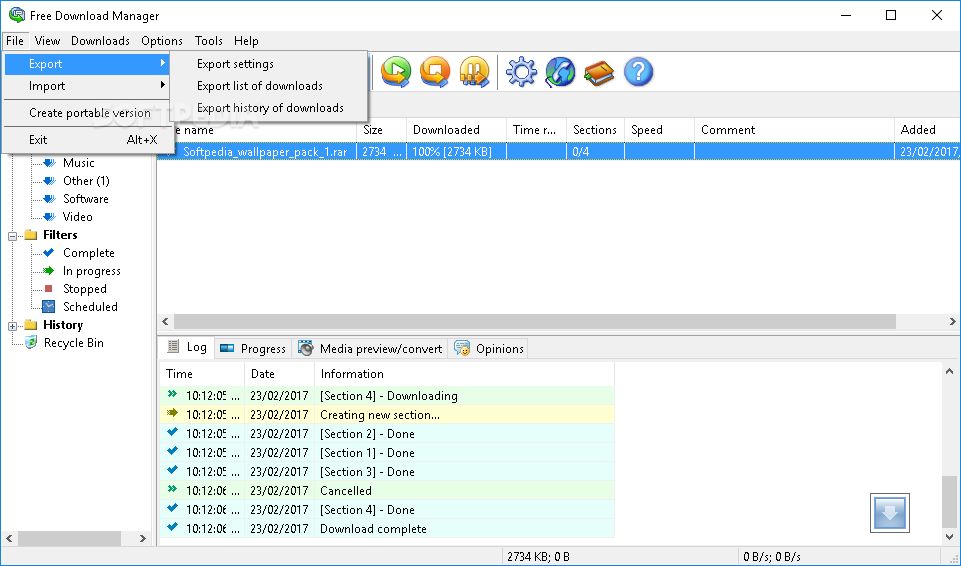Sort by the Comment column header
This screenshot has height=566, width=961.
point(794,130)
